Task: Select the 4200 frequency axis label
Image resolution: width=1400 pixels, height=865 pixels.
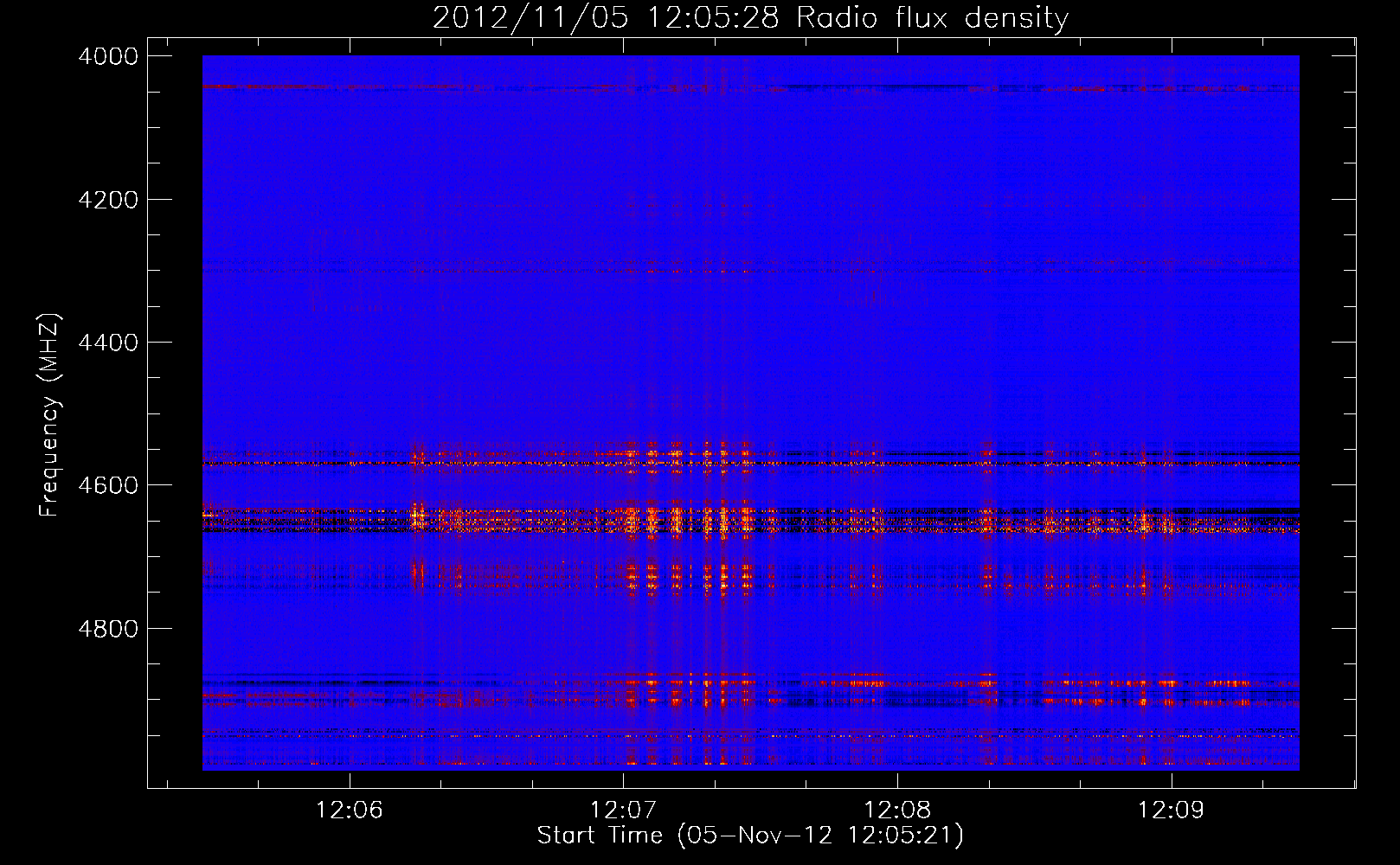Action: coord(108,200)
